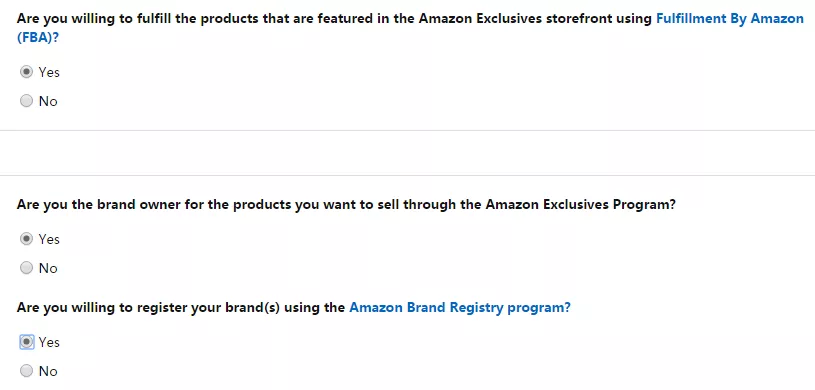The height and width of the screenshot is (390, 815).
Task: Open the Fulfillment By Amazon link
Action: tap(730, 19)
